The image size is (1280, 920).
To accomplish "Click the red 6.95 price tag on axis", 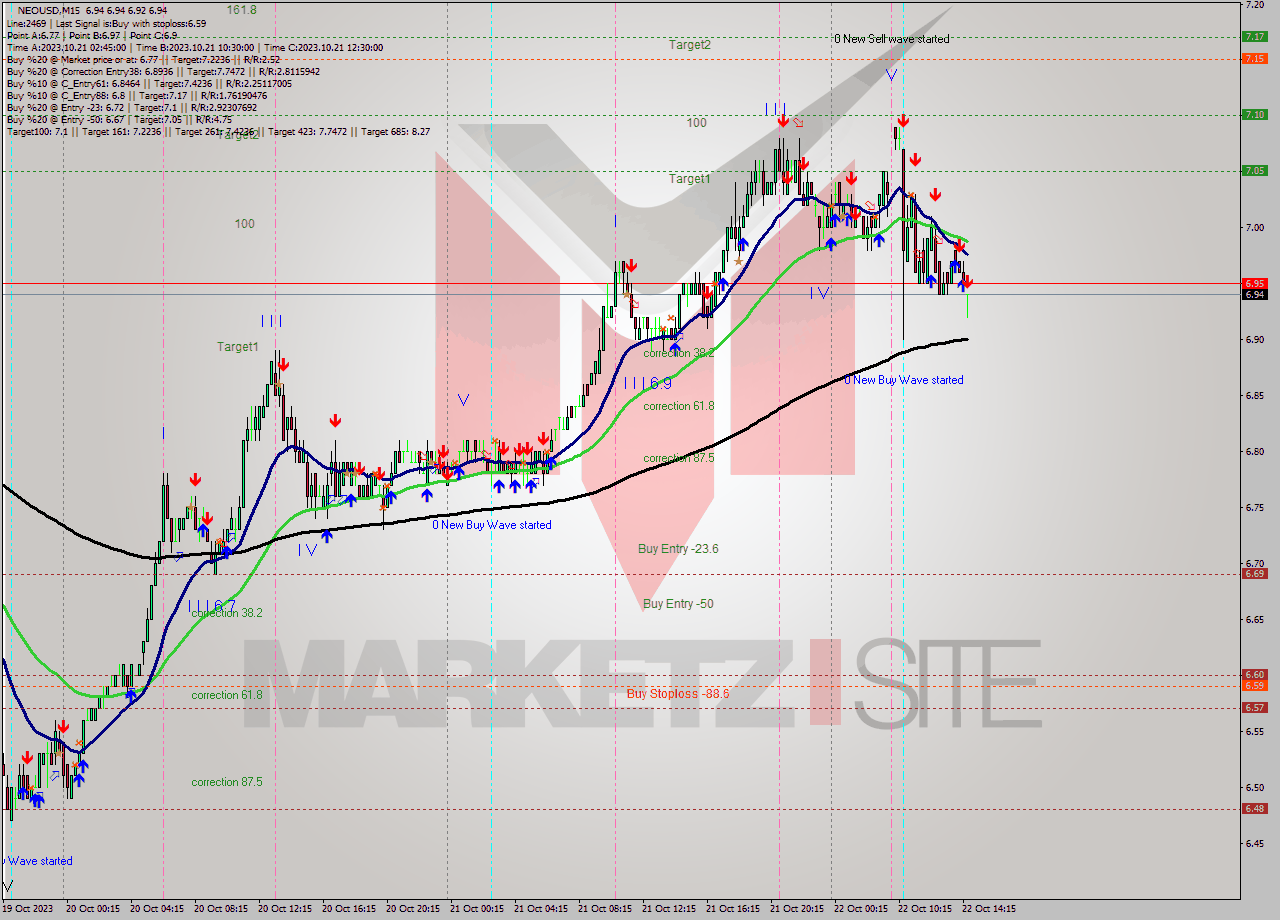I will coord(1254,283).
